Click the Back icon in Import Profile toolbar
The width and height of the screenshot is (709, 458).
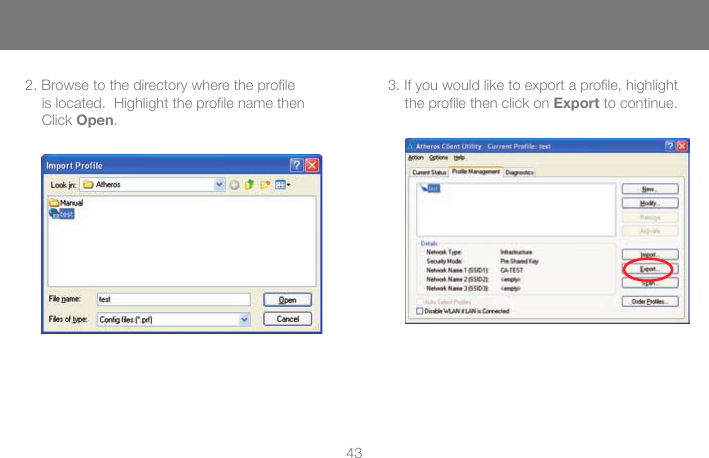point(234,184)
